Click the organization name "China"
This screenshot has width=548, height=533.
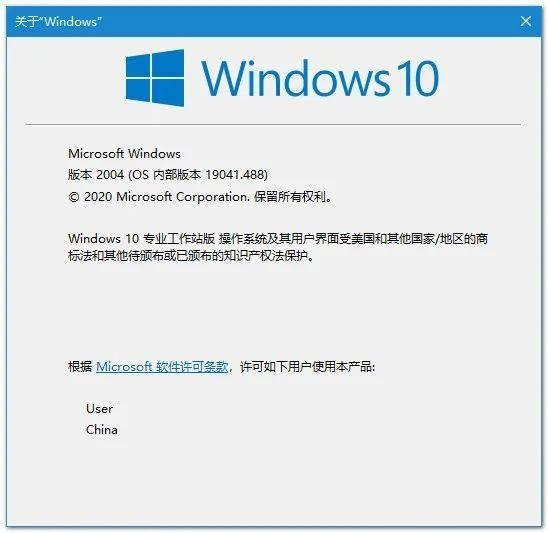tap(102, 430)
